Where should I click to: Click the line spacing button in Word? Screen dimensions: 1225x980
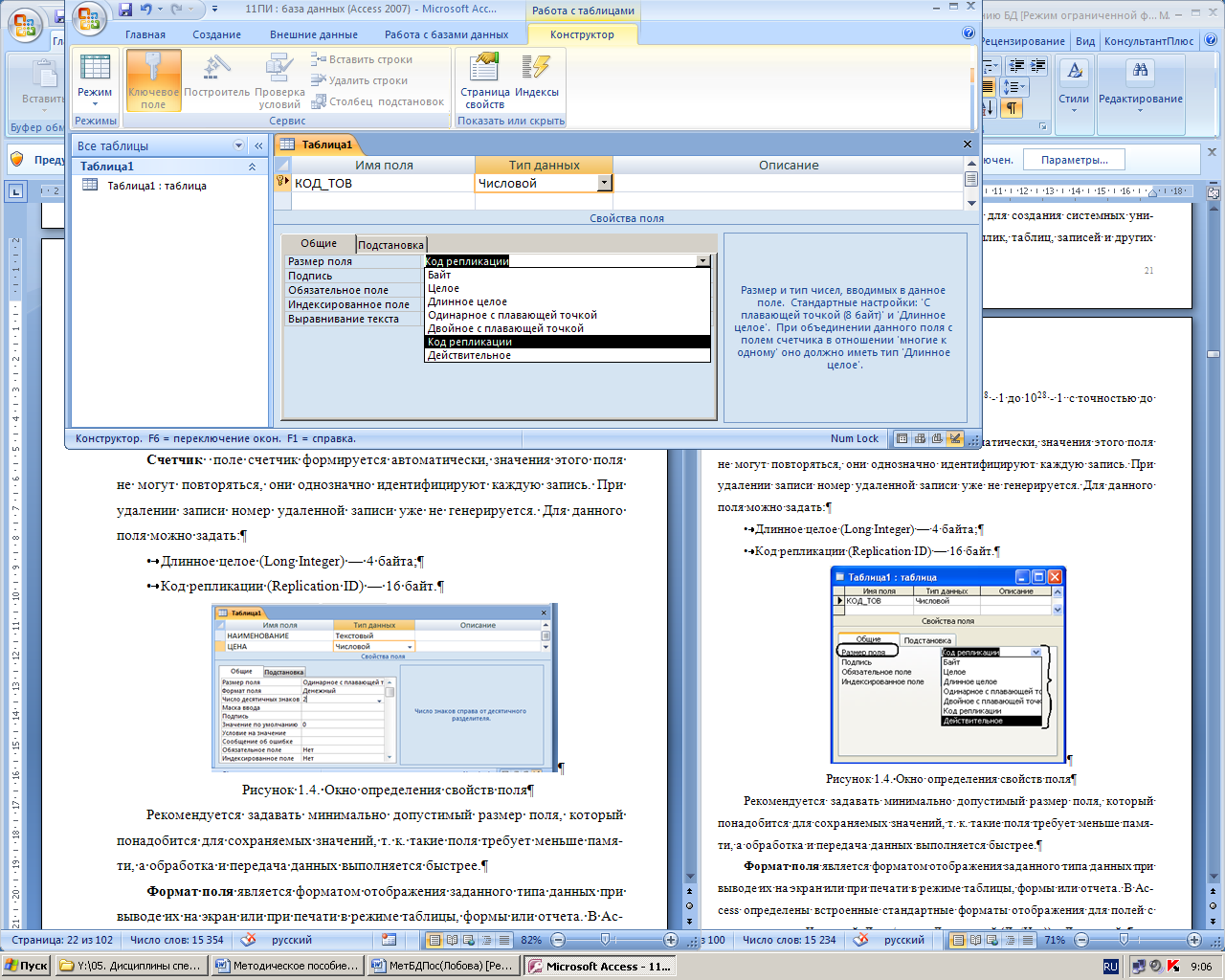[1013, 87]
